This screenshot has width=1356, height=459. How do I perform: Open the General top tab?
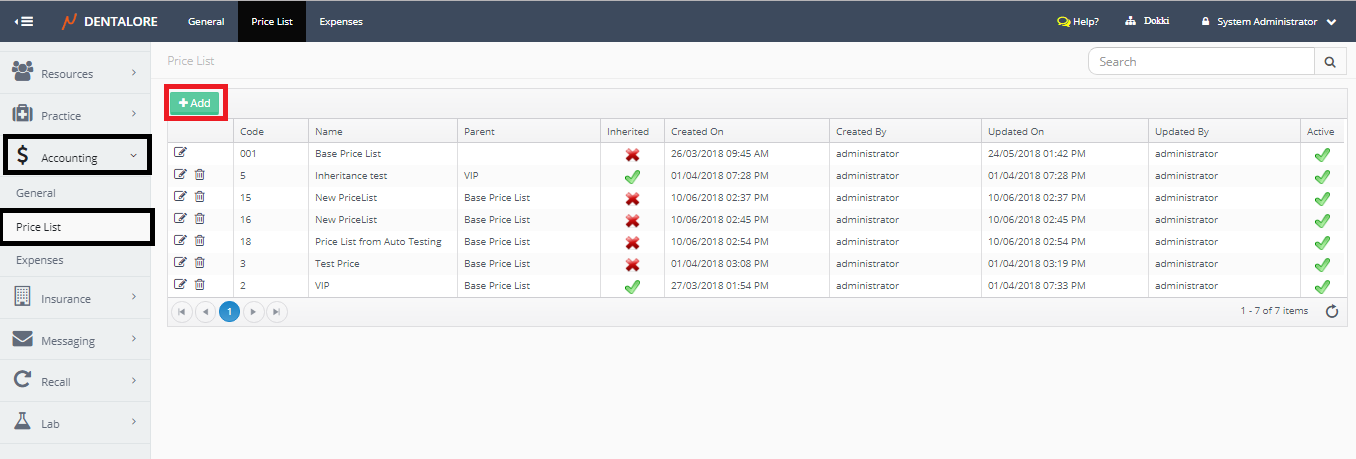tap(206, 21)
